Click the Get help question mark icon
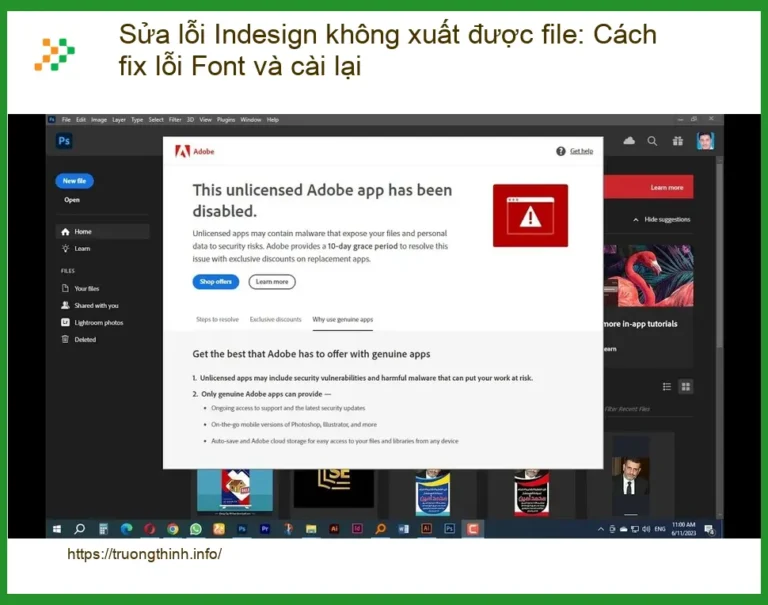Image resolution: width=768 pixels, height=605 pixels. [561, 151]
